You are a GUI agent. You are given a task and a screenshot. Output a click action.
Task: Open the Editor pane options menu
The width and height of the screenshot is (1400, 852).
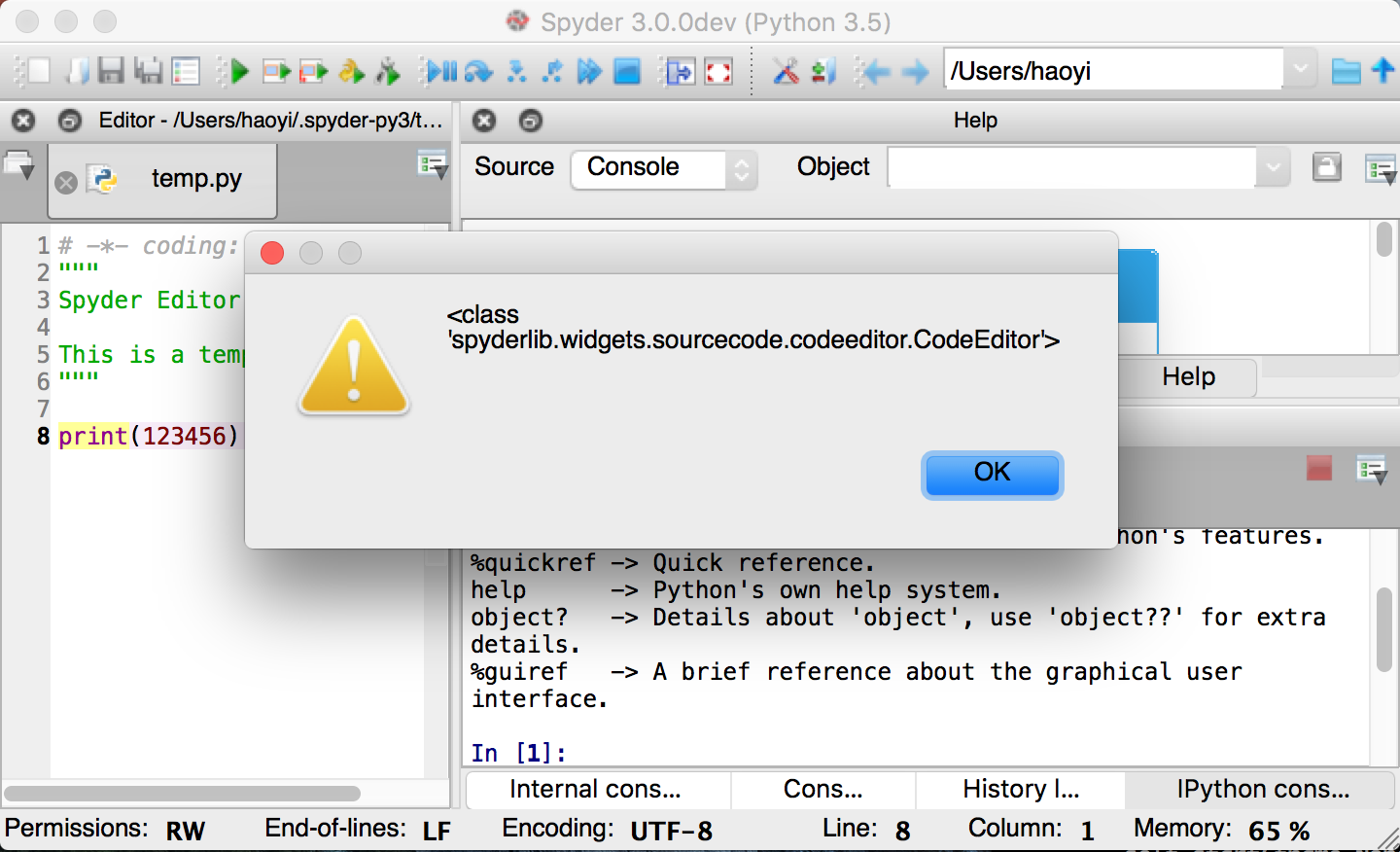click(x=432, y=165)
